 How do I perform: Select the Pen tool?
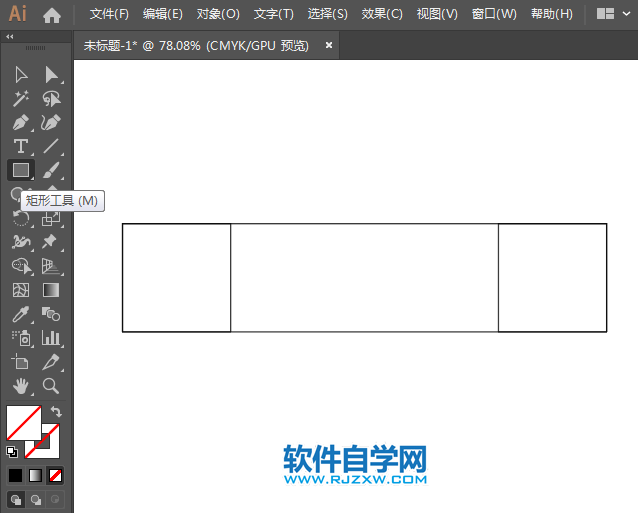21,122
